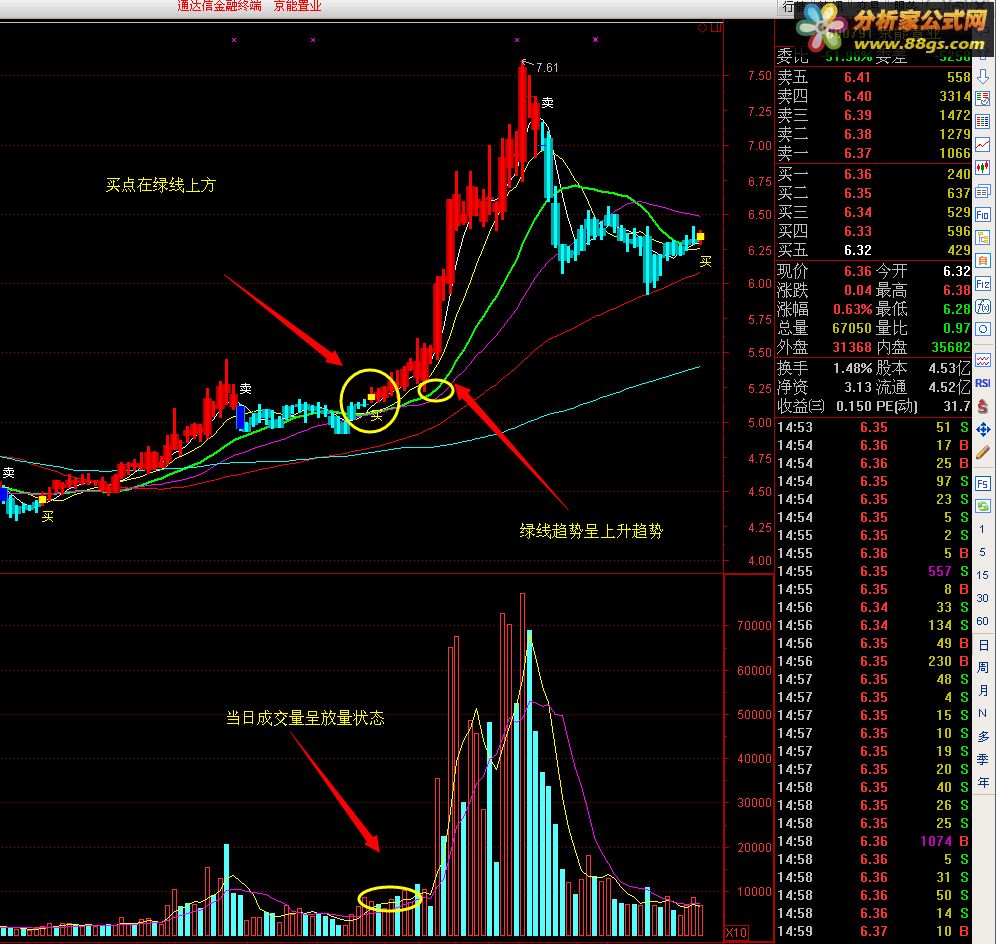Click the 外盘 31368 value
The image size is (996, 944).
coord(852,347)
